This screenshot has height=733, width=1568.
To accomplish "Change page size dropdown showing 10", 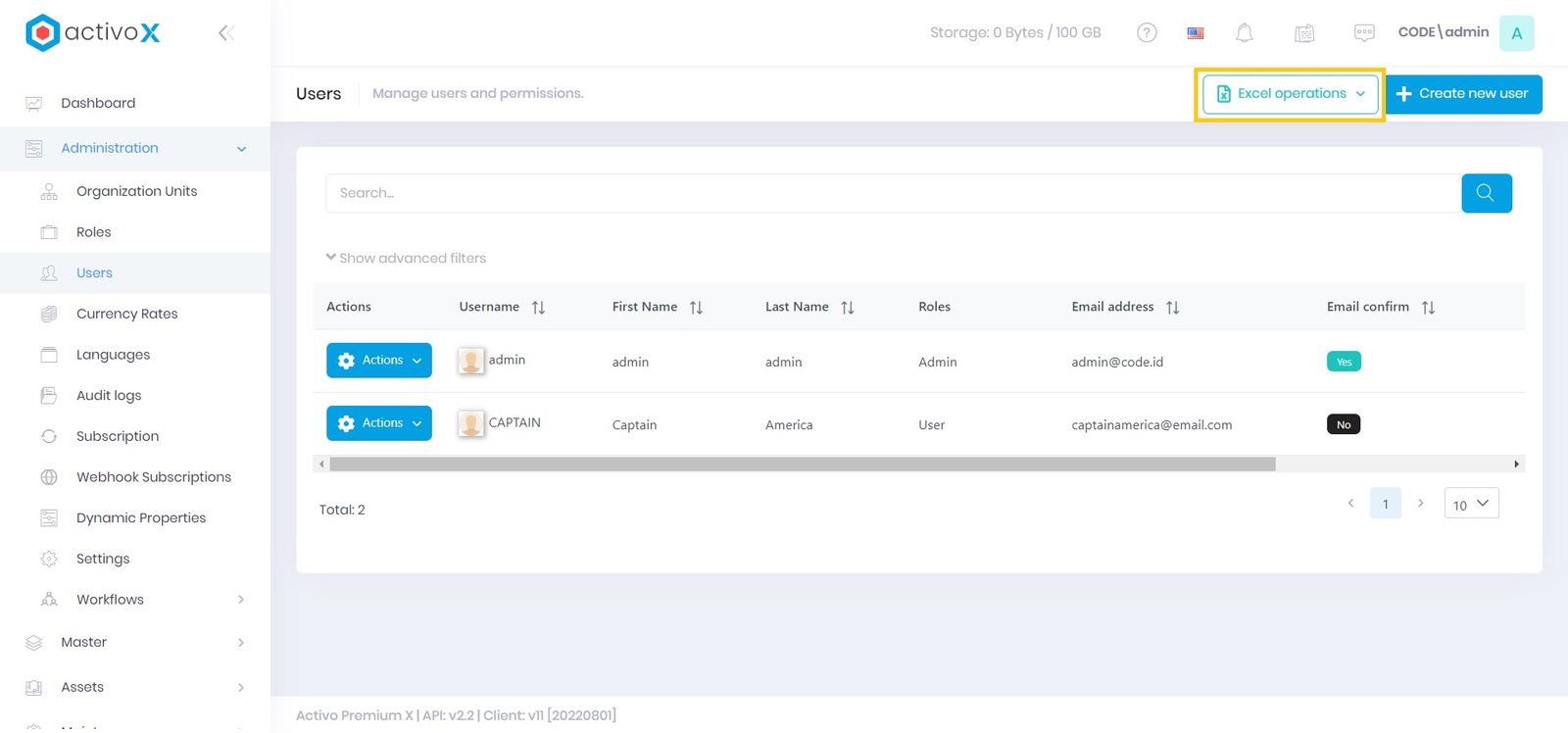I will coord(1471,504).
